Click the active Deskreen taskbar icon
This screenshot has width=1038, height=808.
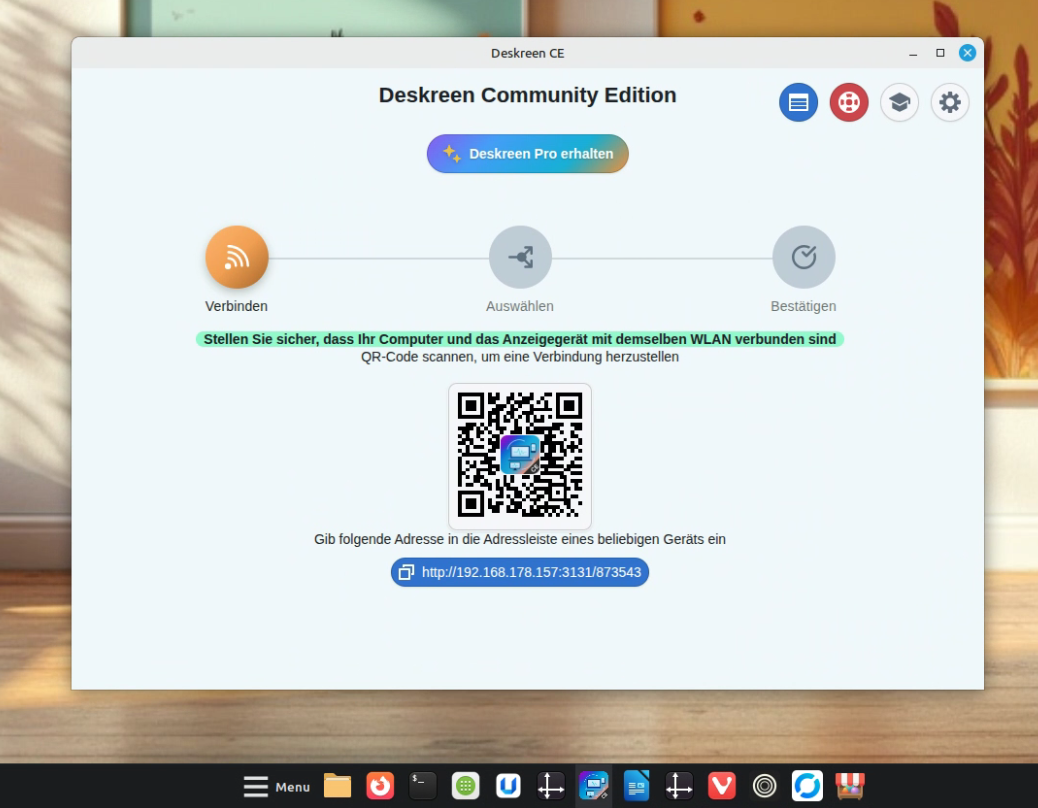[x=594, y=786]
